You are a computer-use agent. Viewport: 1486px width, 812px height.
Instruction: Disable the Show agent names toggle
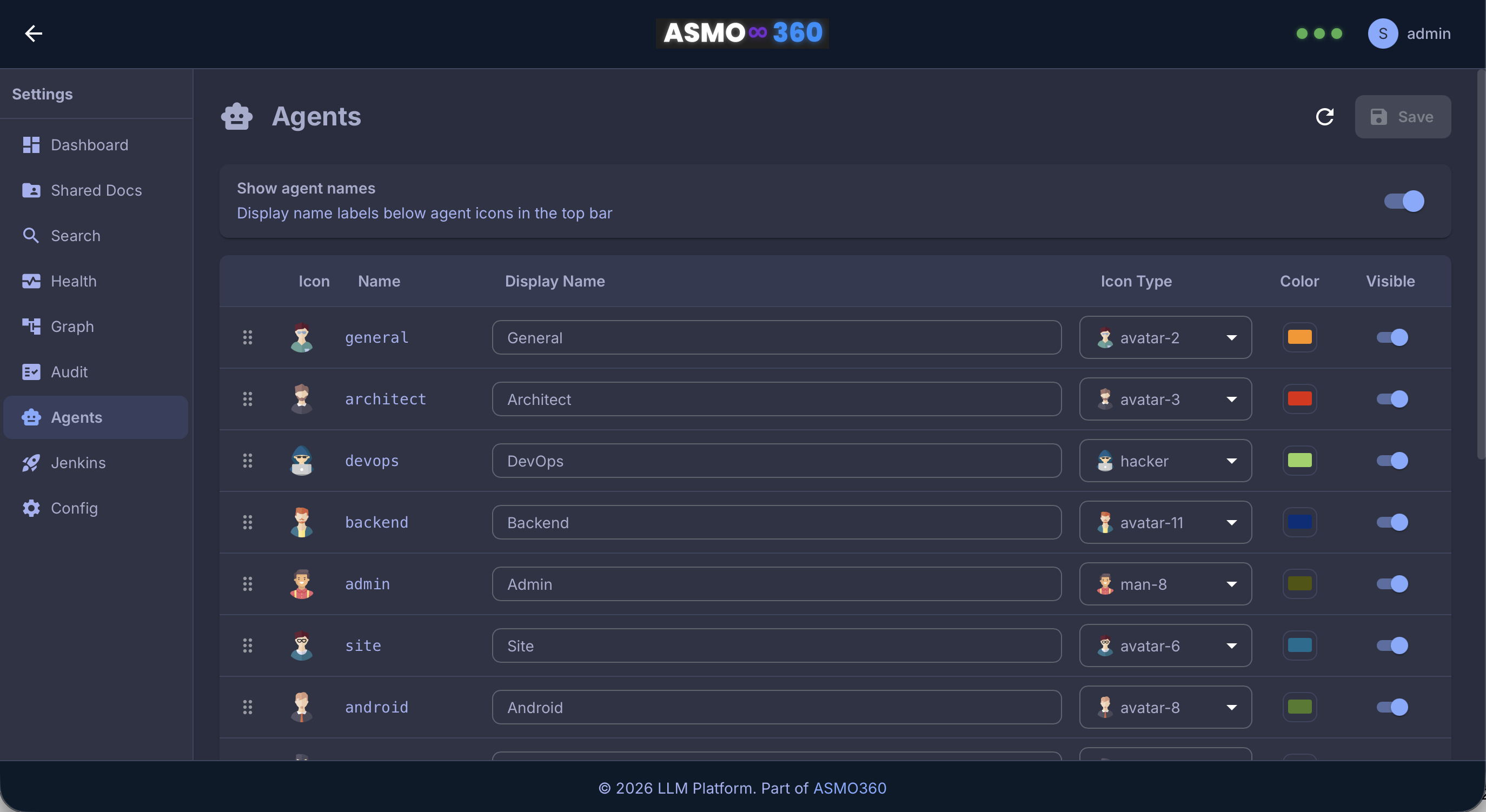(x=1403, y=201)
